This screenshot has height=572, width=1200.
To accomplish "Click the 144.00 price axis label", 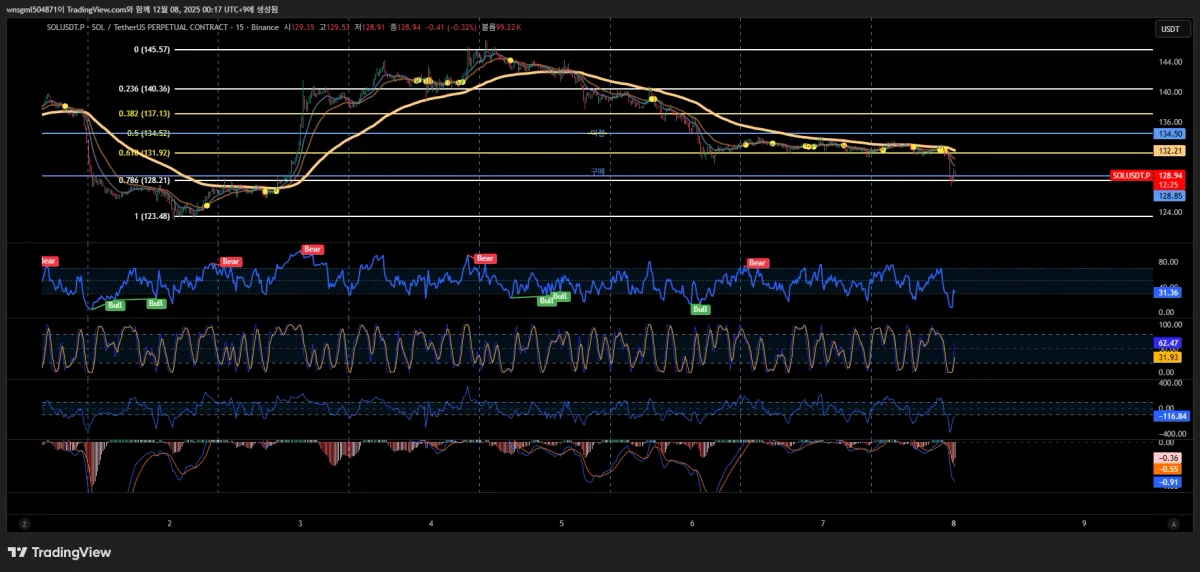I will (x=1170, y=62).
